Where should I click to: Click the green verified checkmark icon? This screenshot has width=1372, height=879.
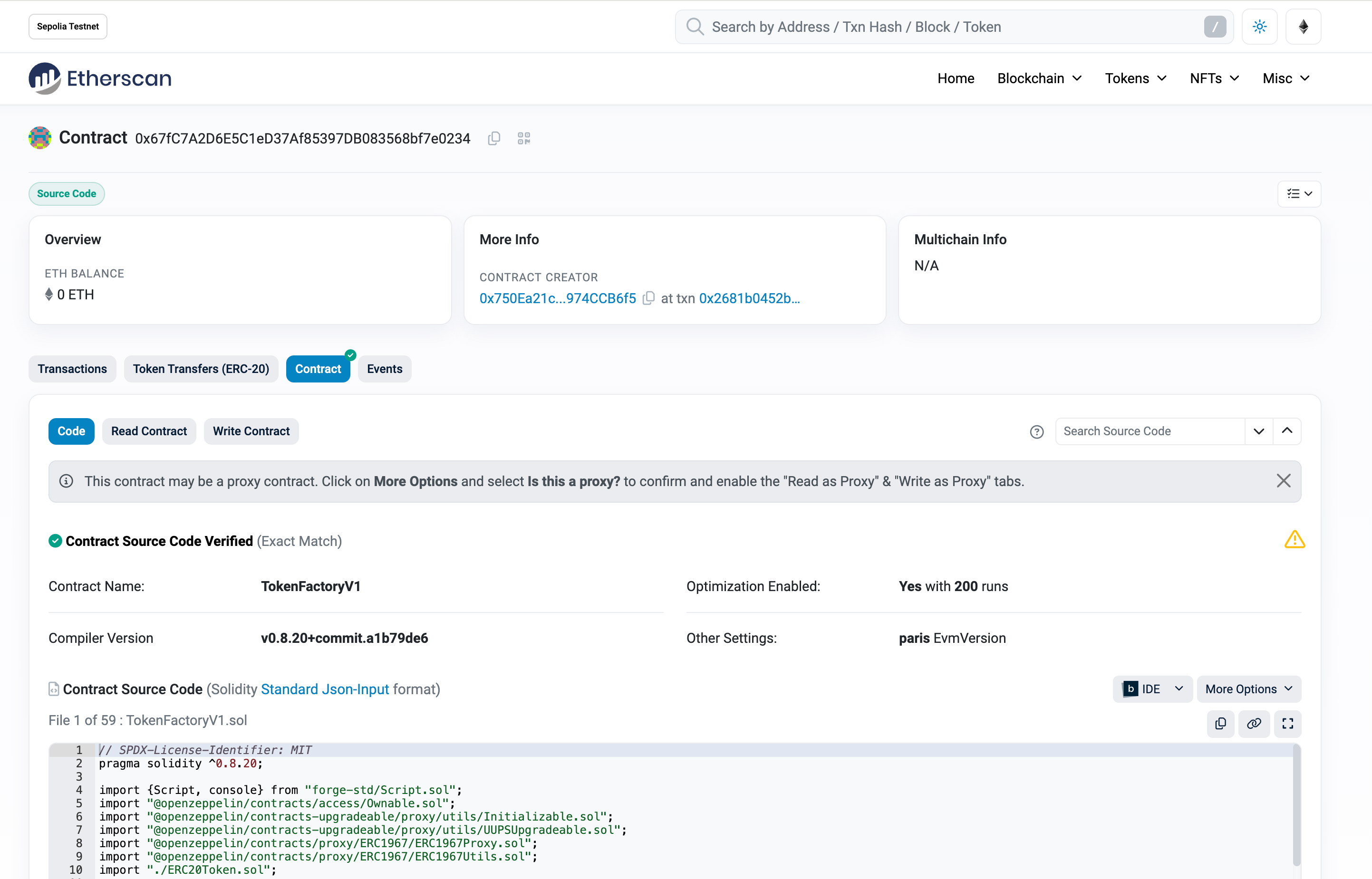(55, 541)
